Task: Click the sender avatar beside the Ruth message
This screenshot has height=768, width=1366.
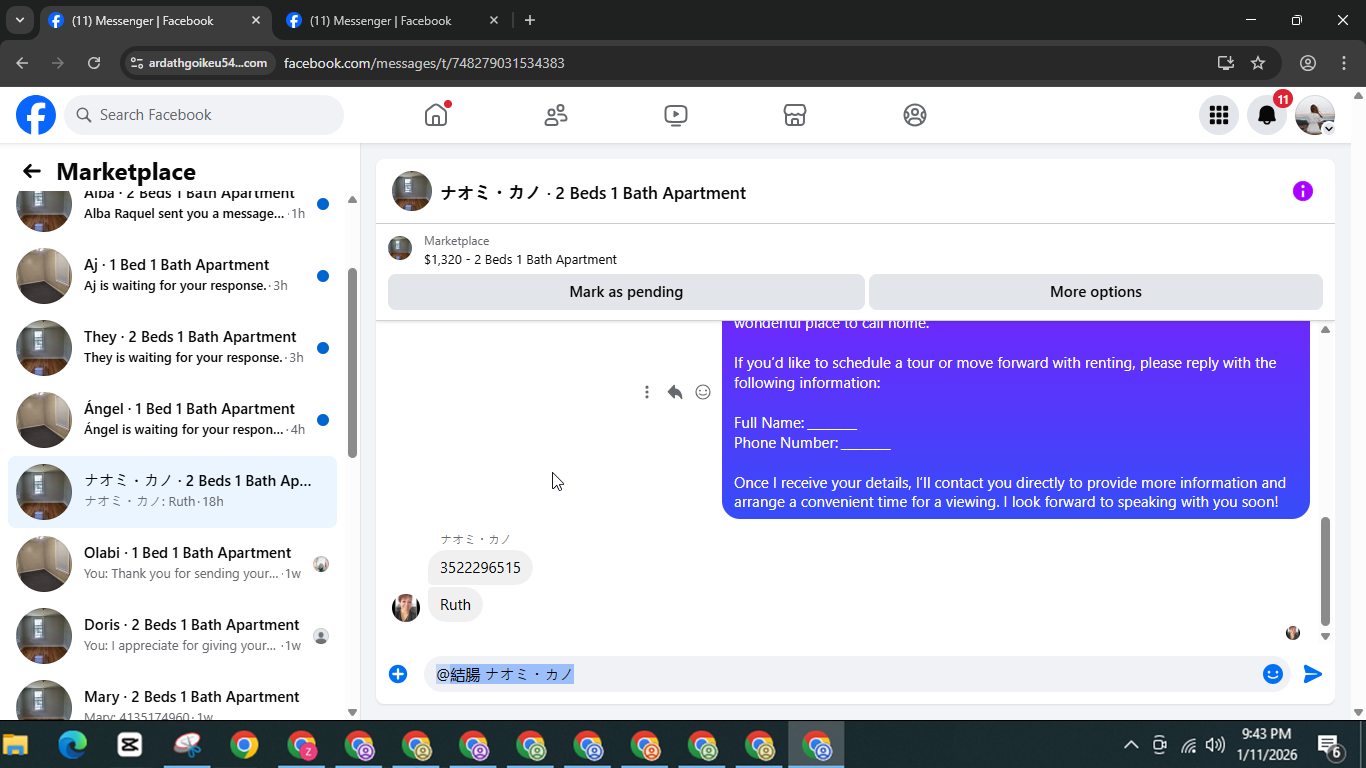Action: (406, 607)
